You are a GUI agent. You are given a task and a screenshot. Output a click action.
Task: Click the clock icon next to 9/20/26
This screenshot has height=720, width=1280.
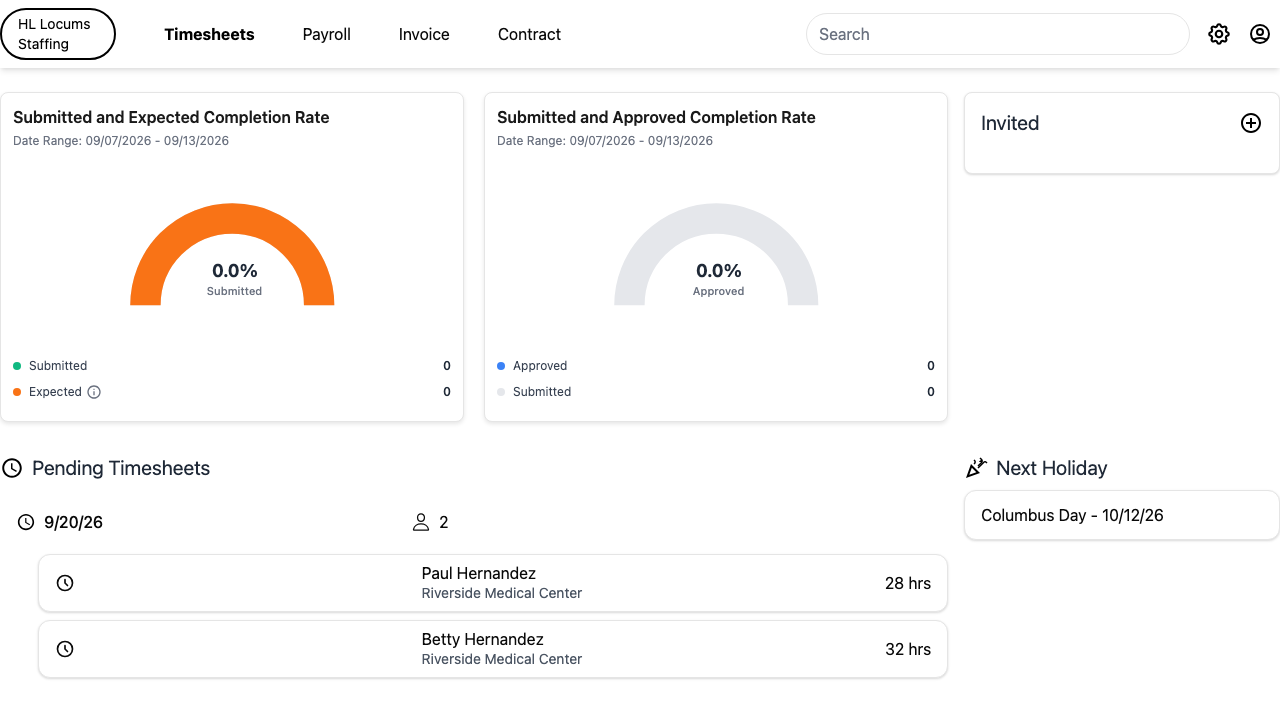26,522
